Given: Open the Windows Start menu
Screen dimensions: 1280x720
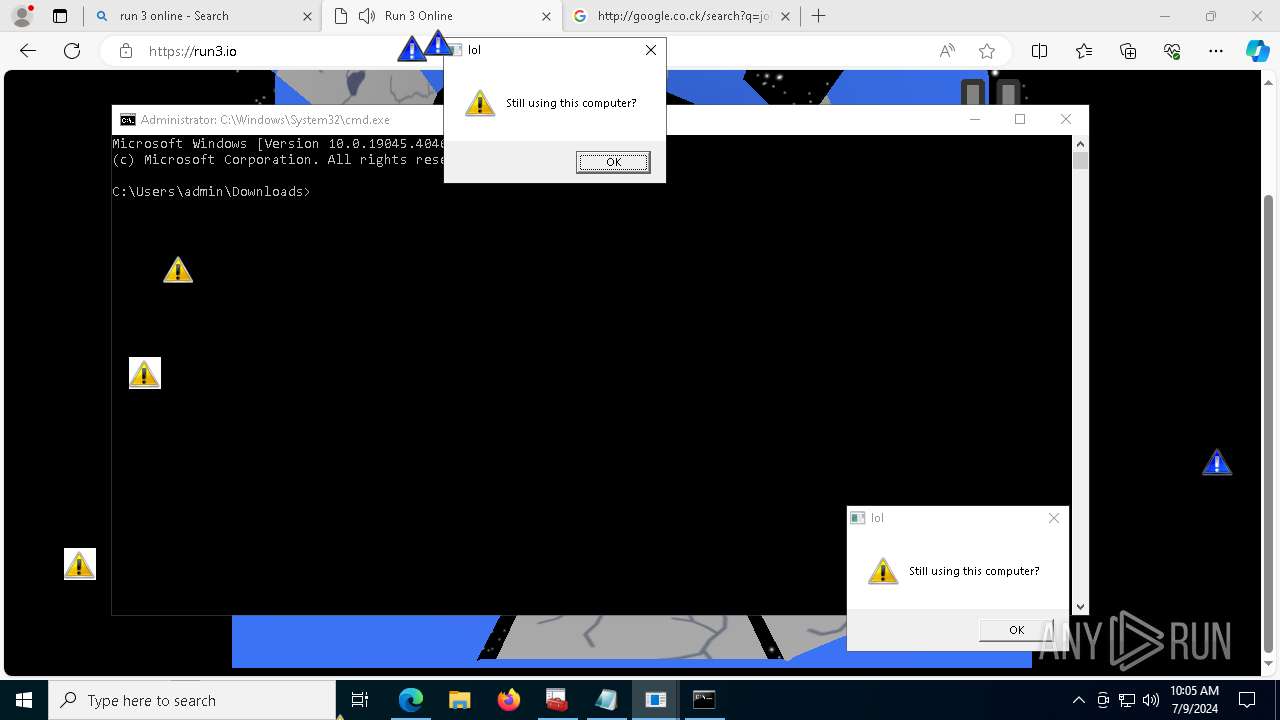Looking at the screenshot, I should click(x=24, y=700).
